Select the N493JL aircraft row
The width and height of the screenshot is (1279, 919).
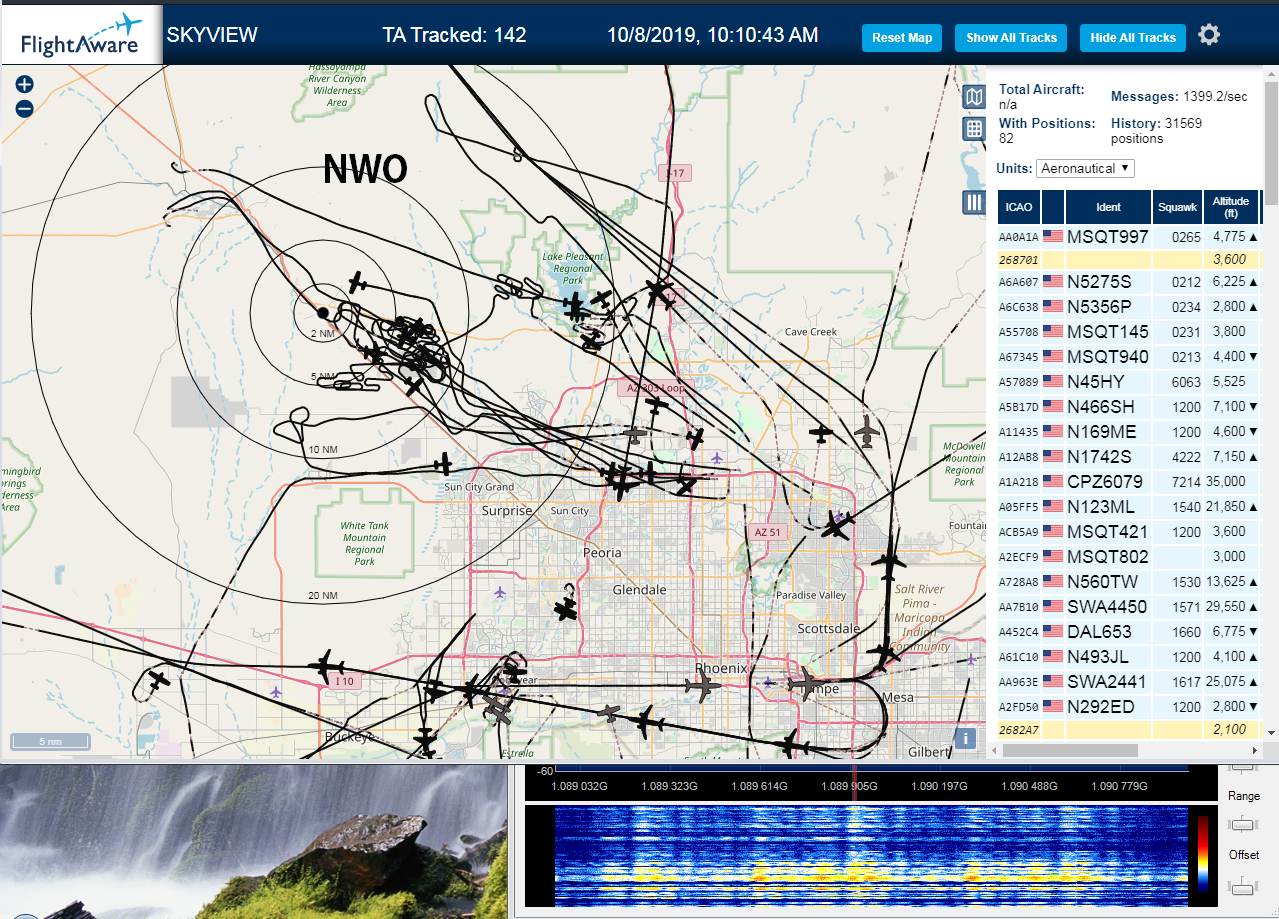click(1130, 657)
